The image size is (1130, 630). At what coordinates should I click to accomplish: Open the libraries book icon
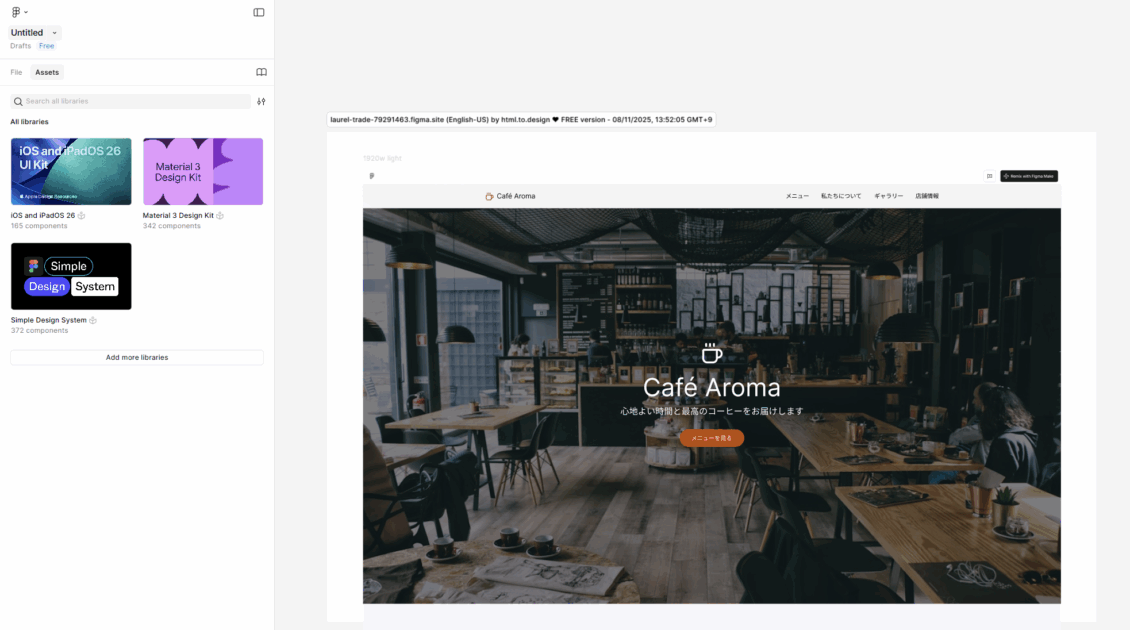click(x=261, y=72)
